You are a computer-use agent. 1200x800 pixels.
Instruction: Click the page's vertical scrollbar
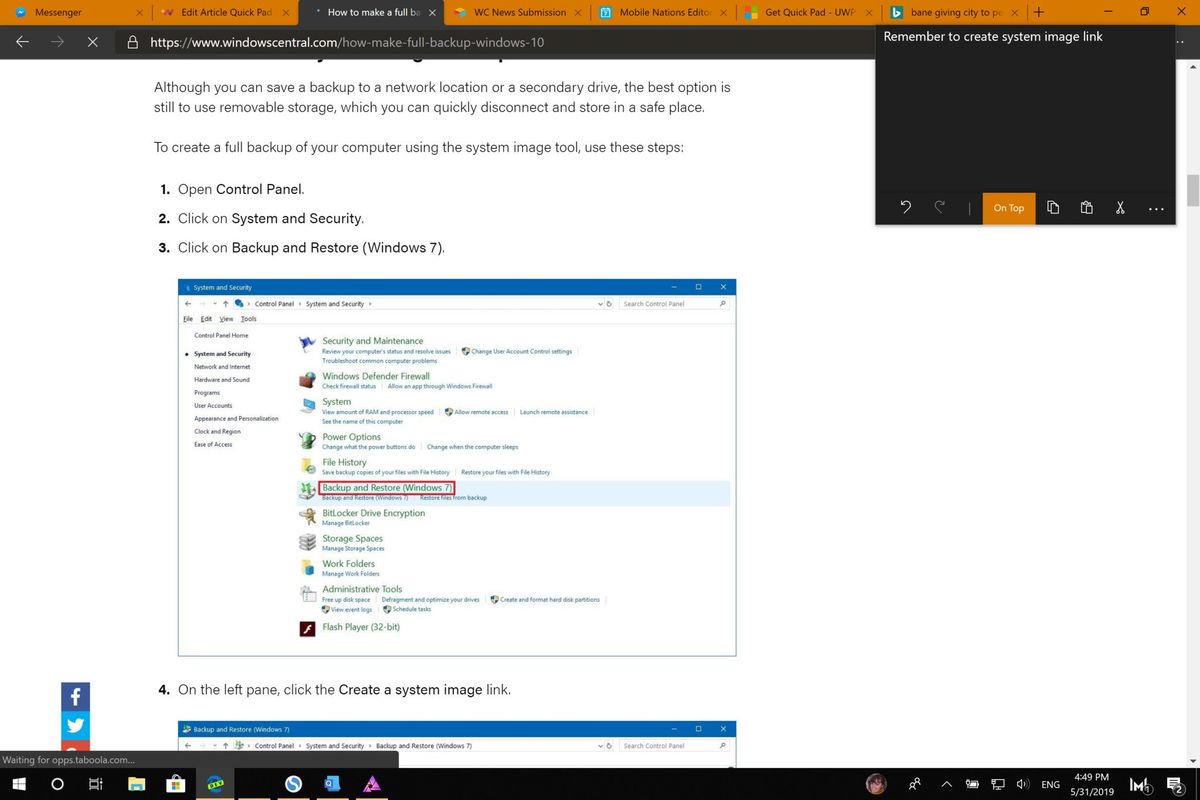click(1191, 188)
